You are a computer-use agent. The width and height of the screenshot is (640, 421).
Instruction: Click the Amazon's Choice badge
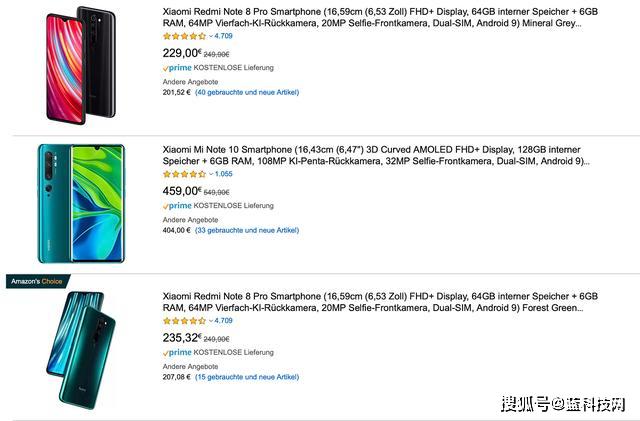[x=39, y=281]
